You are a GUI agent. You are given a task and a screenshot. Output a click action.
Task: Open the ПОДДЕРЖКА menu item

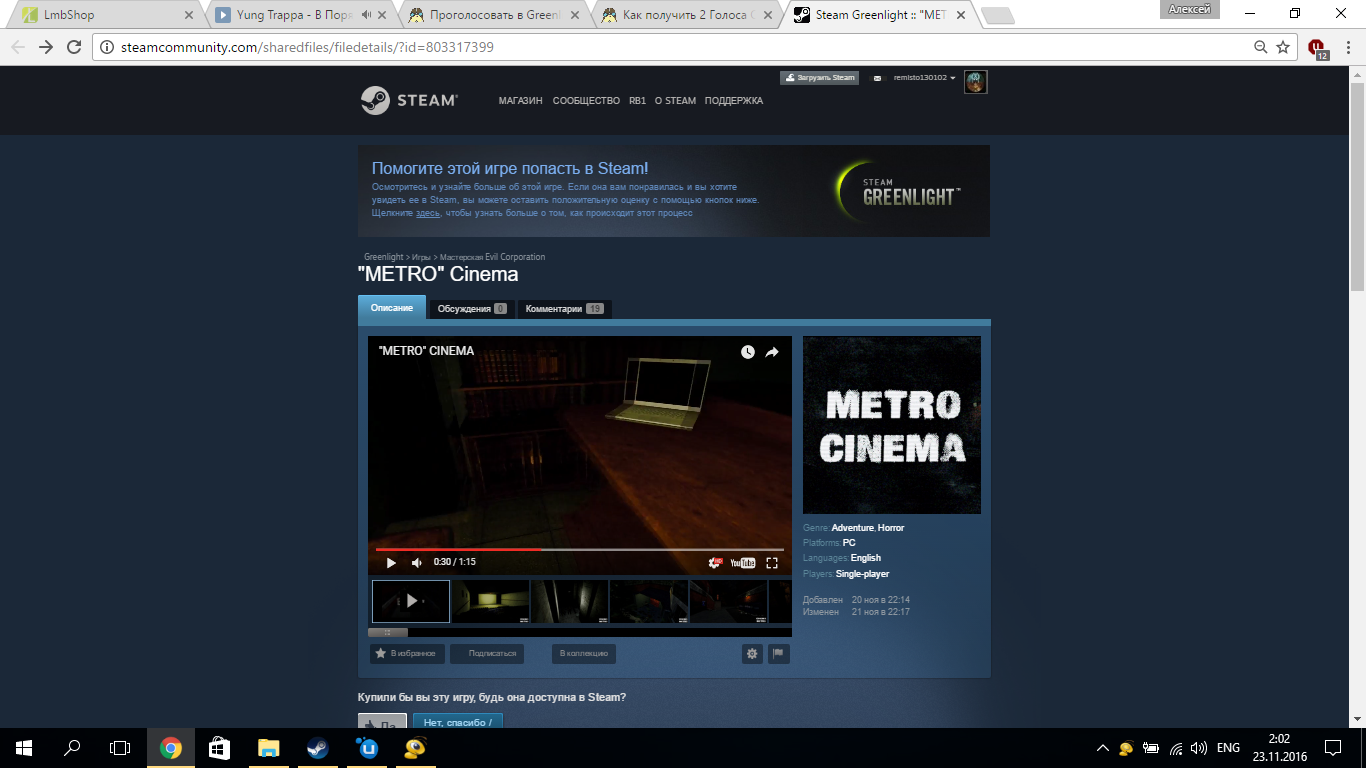pos(733,101)
